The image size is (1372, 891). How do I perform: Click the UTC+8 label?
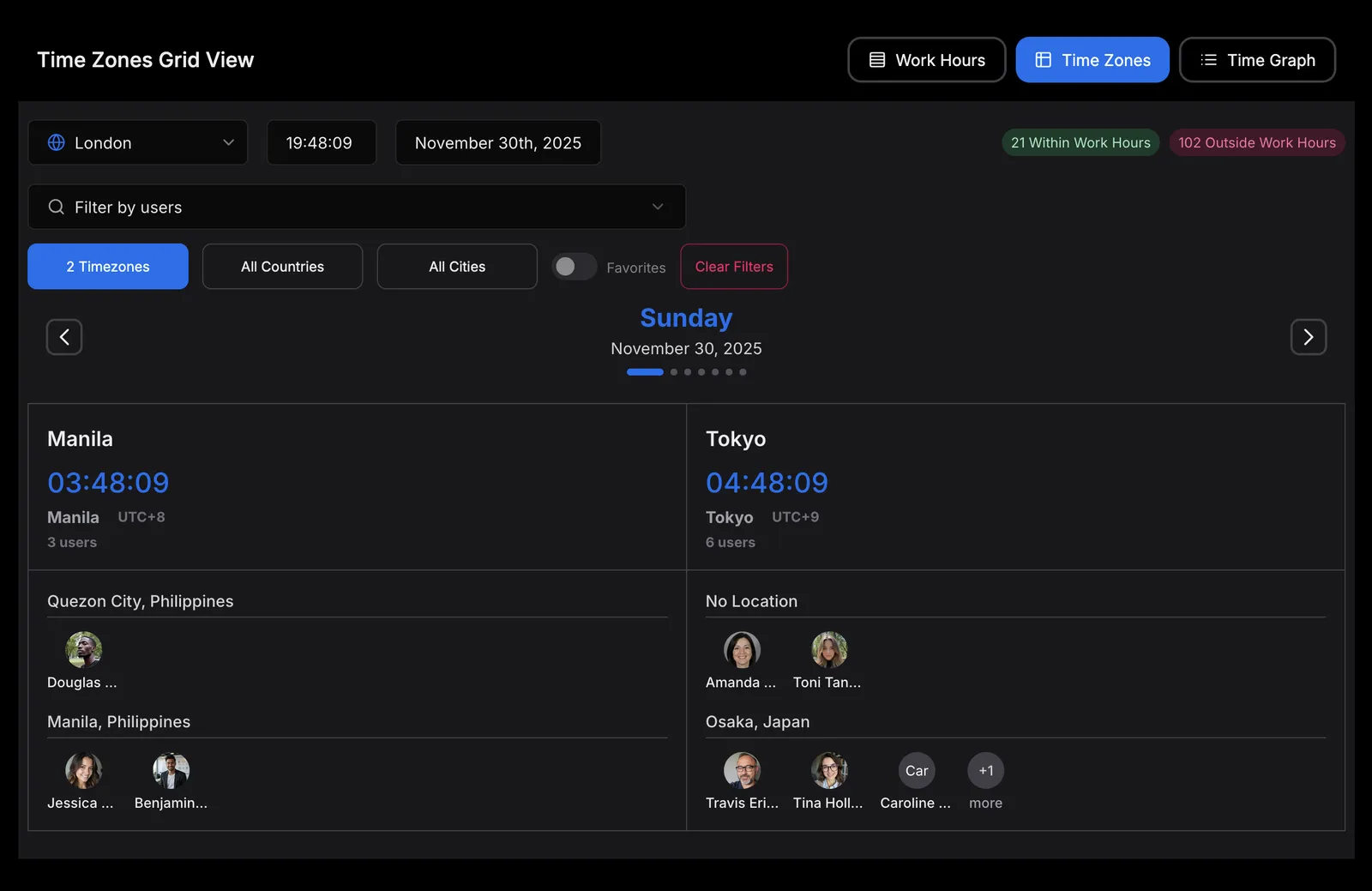(x=141, y=517)
